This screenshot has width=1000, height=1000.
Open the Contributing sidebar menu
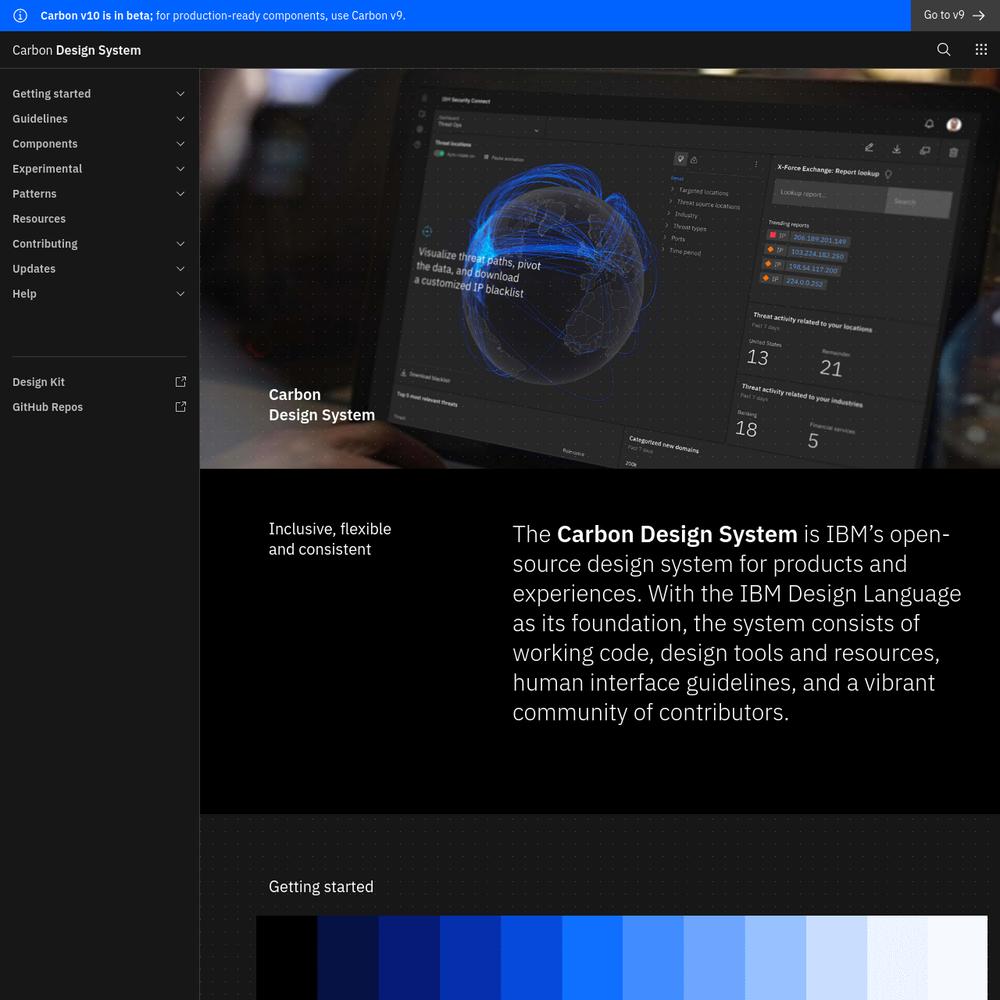(x=99, y=244)
